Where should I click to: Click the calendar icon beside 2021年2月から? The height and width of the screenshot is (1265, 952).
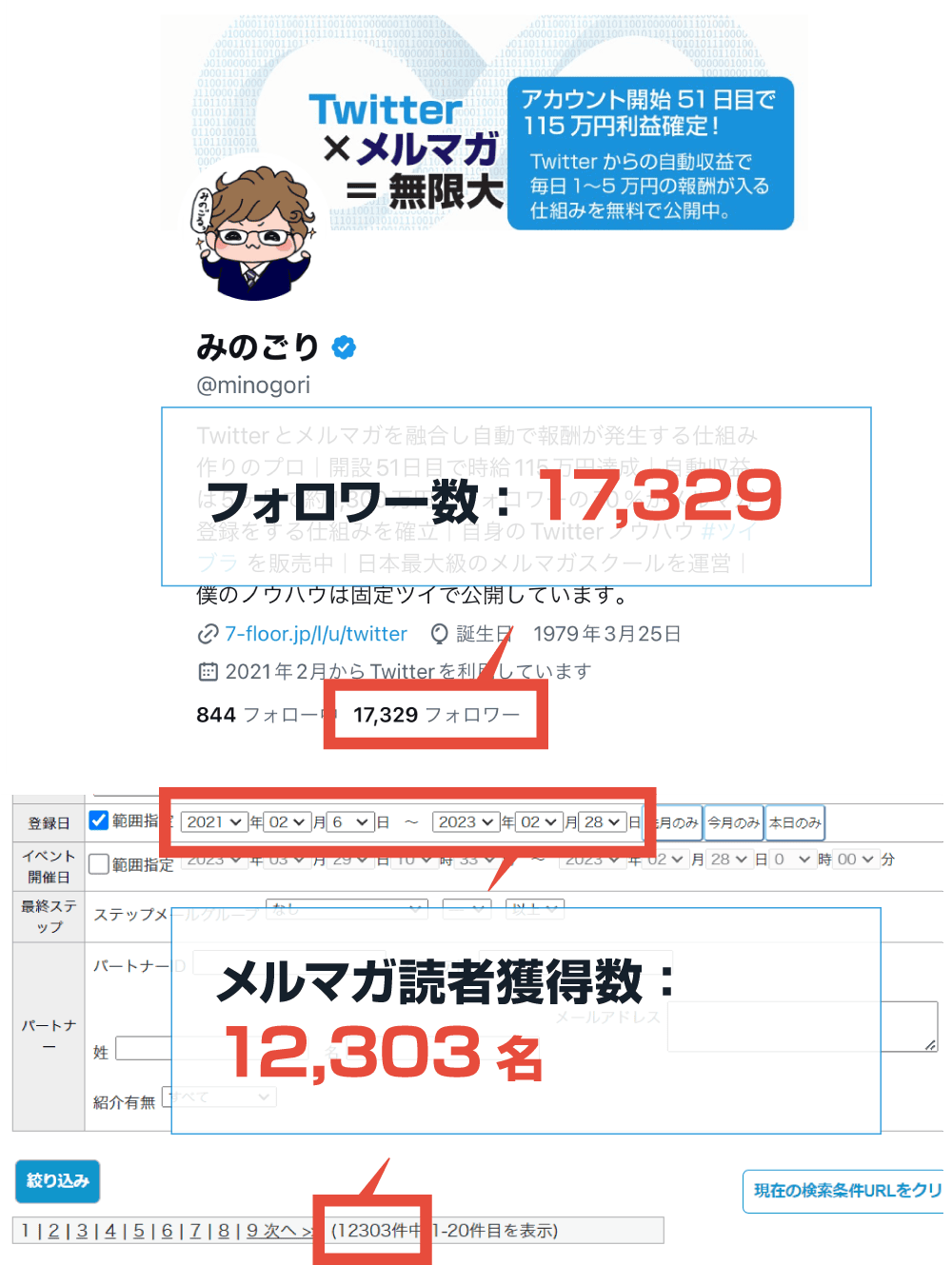(208, 672)
